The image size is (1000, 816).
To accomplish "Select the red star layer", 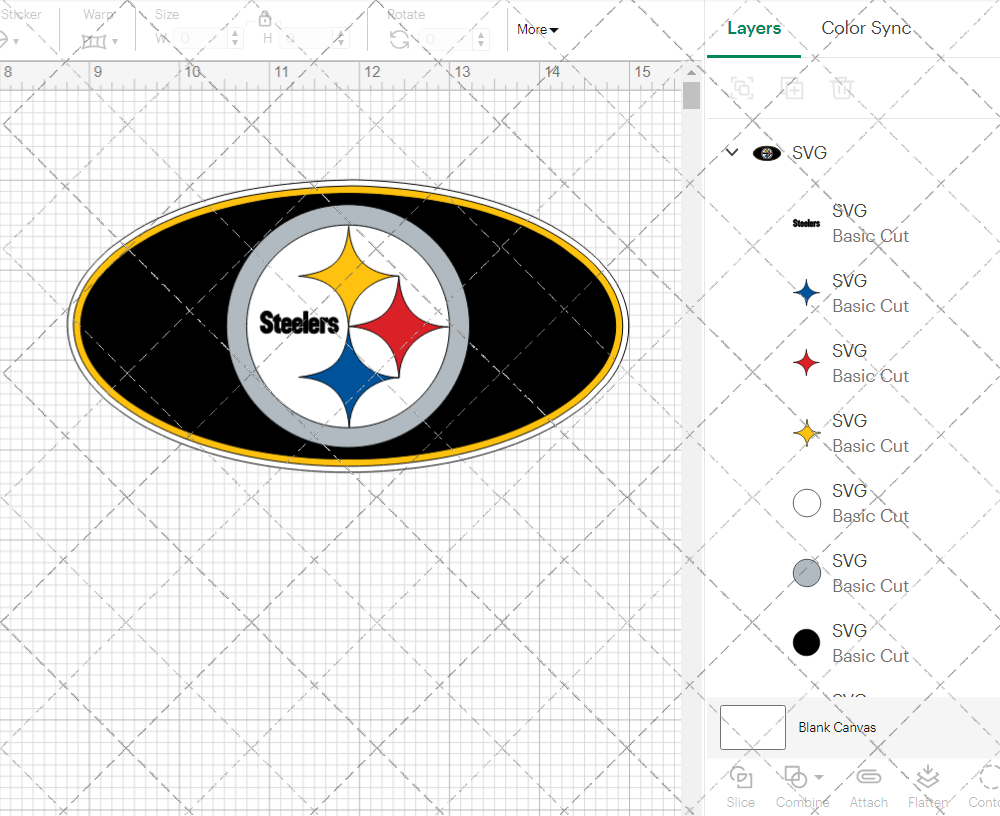I will pyautogui.click(x=853, y=364).
